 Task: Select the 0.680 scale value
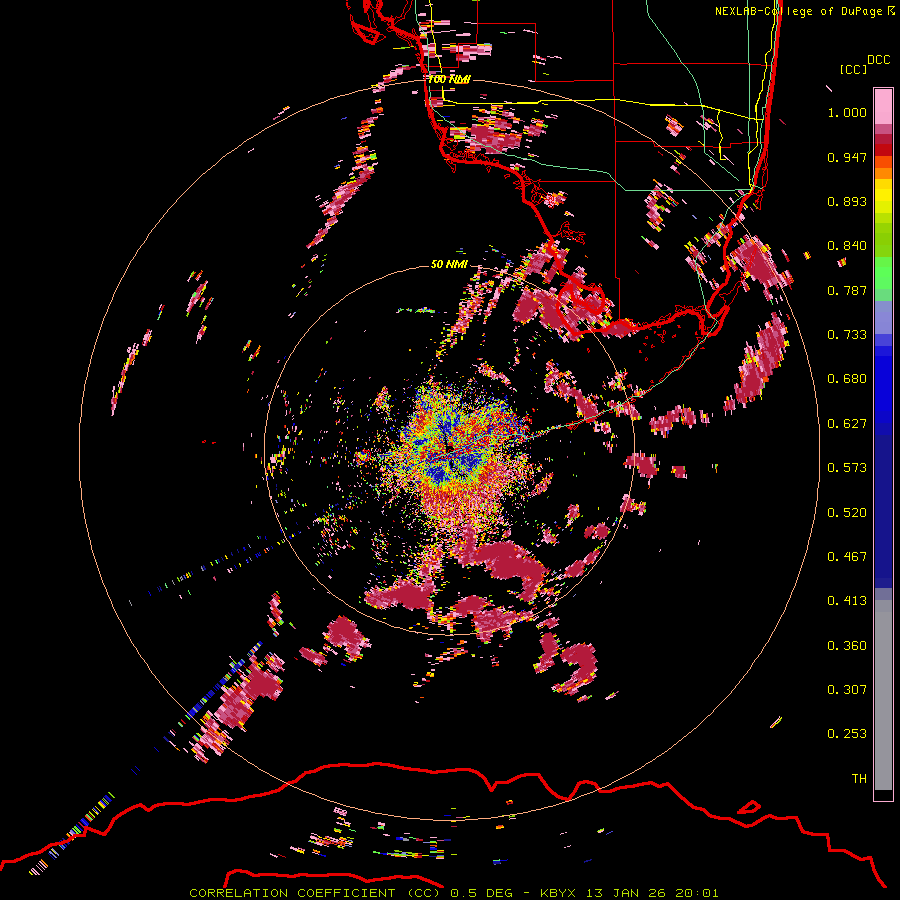pos(847,379)
